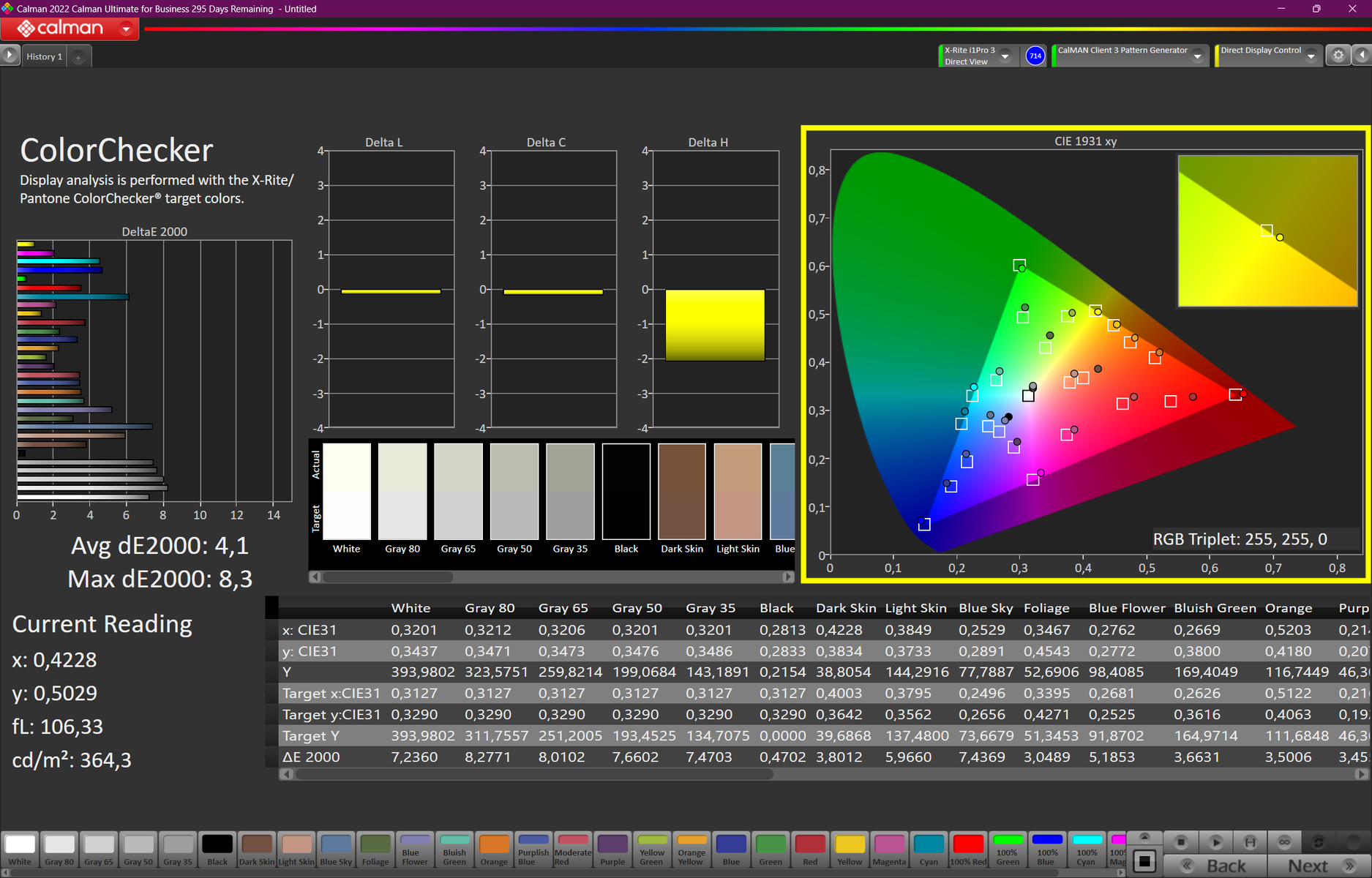Click the black pattern window icon

click(x=1145, y=861)
